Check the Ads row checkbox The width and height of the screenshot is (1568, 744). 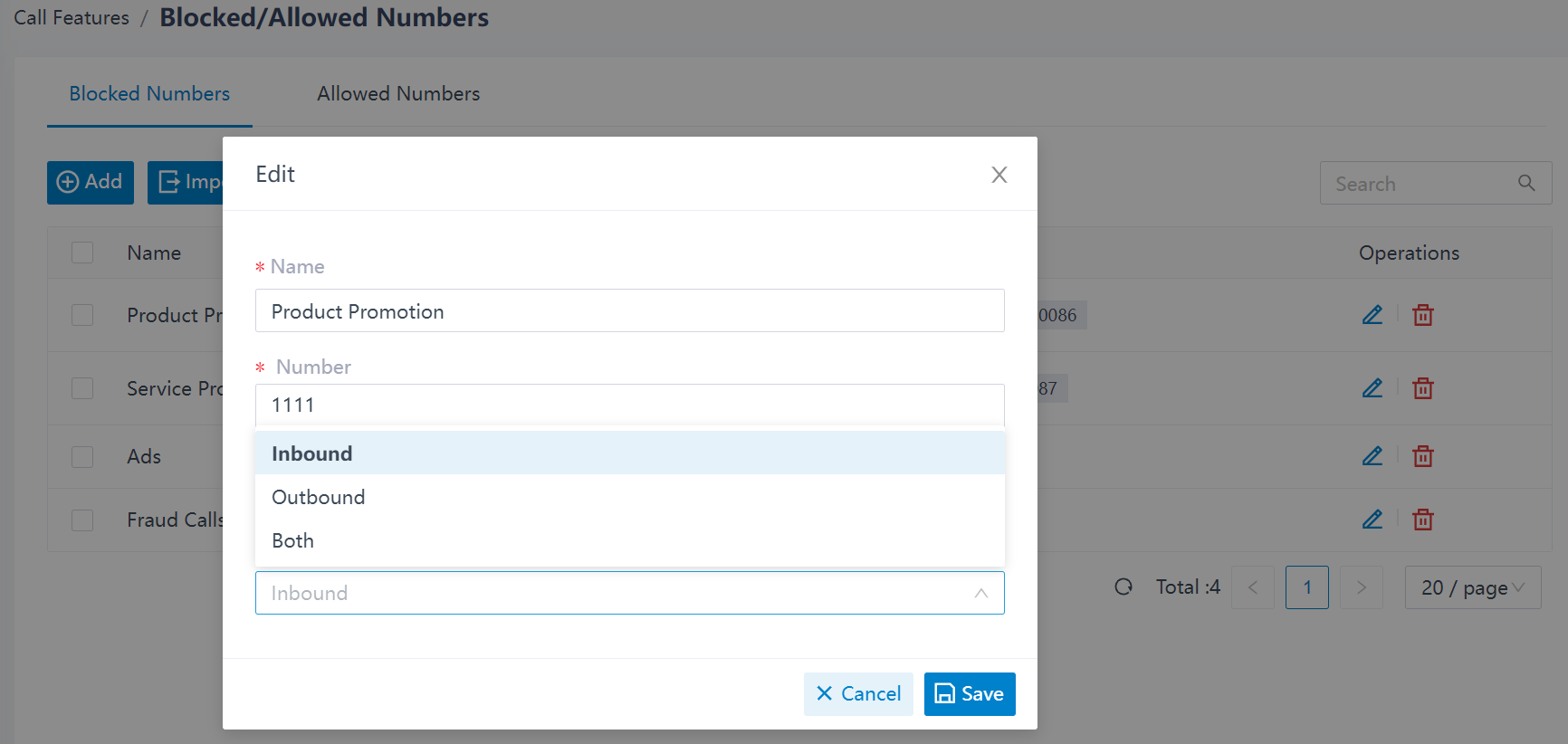(x=82, y=456)
